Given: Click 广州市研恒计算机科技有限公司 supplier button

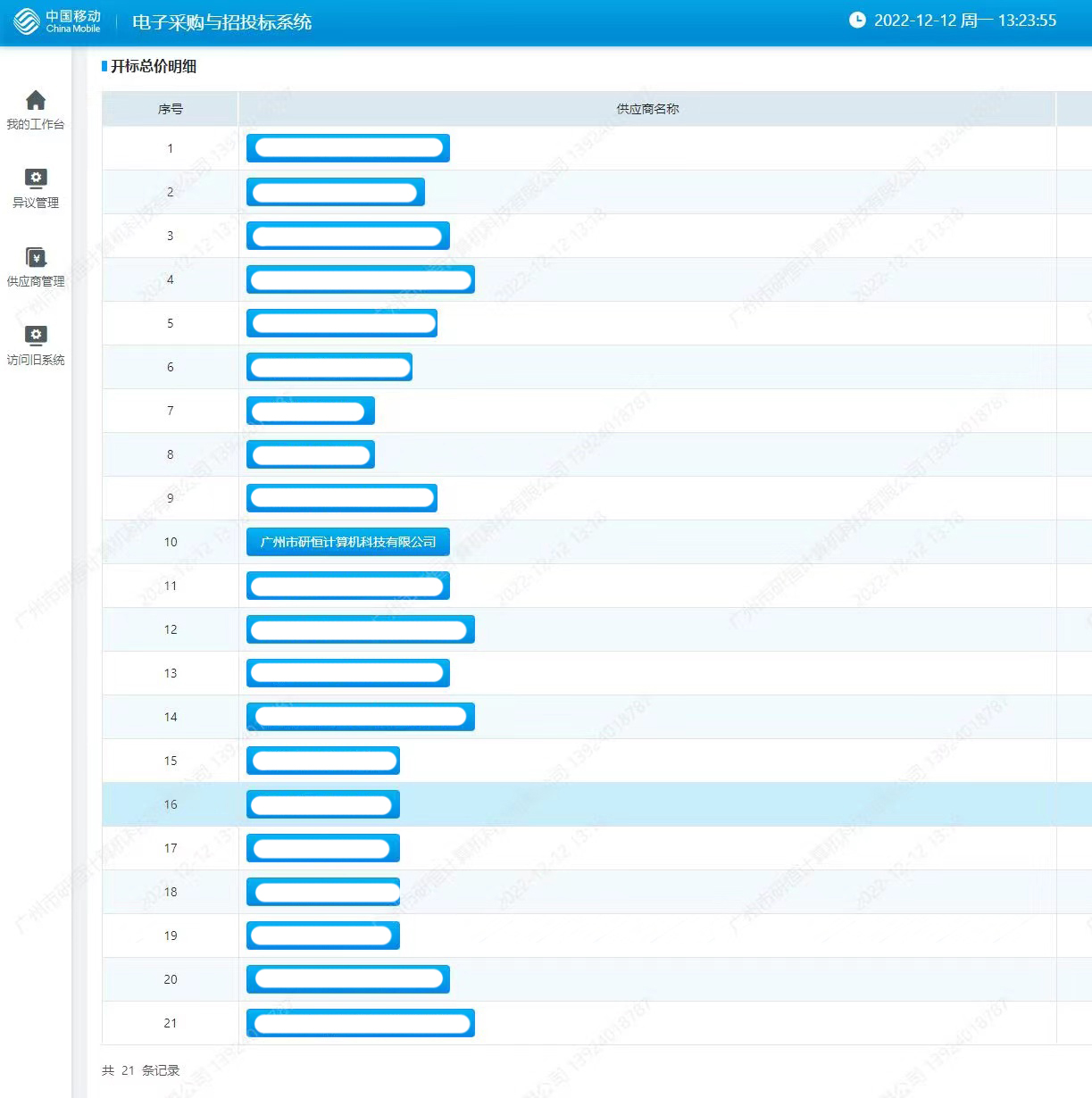Looking at the screenshot, I should pos(347,542).
